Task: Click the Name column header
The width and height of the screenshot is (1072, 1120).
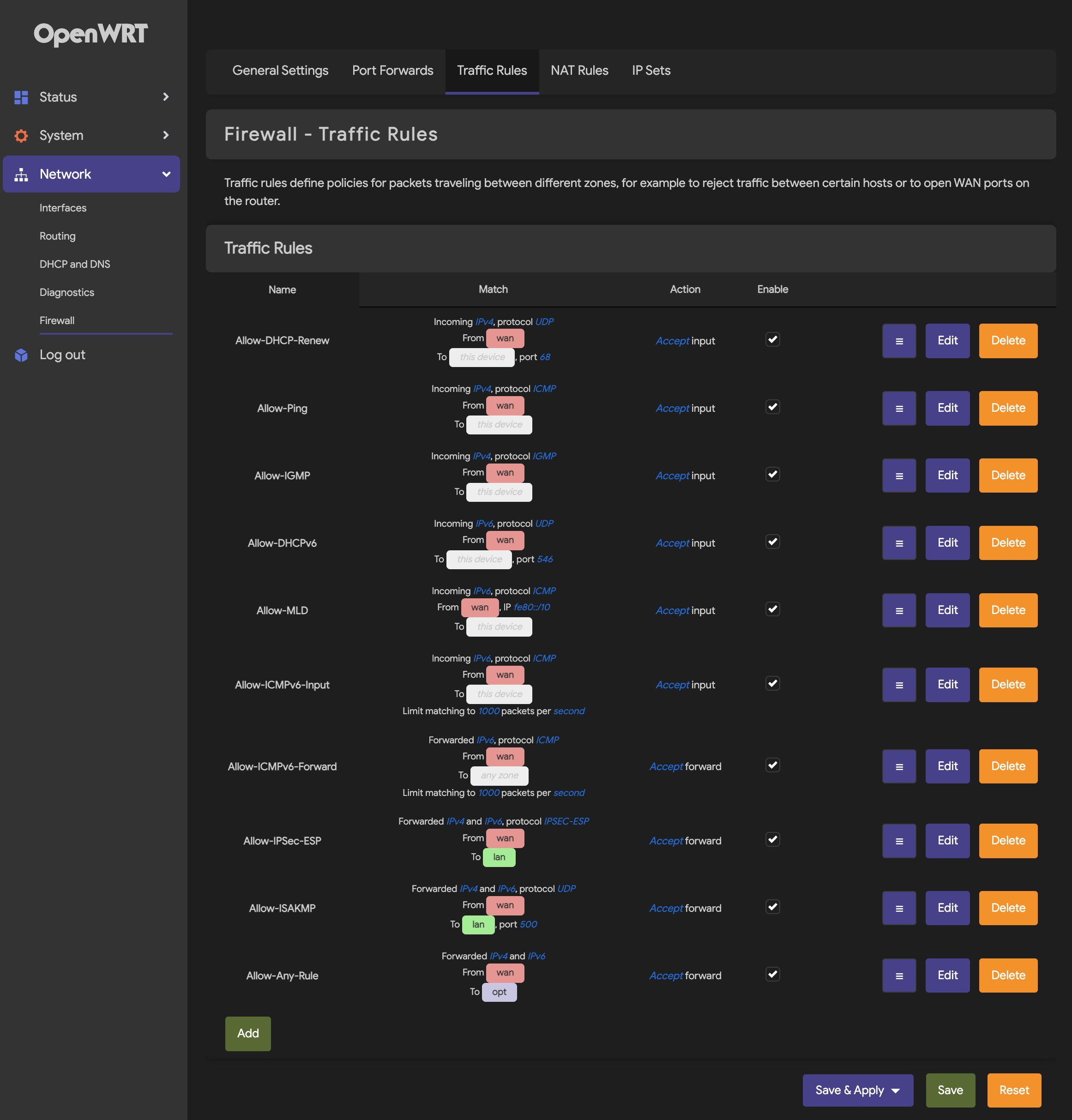Action: [x=282, y=290]
